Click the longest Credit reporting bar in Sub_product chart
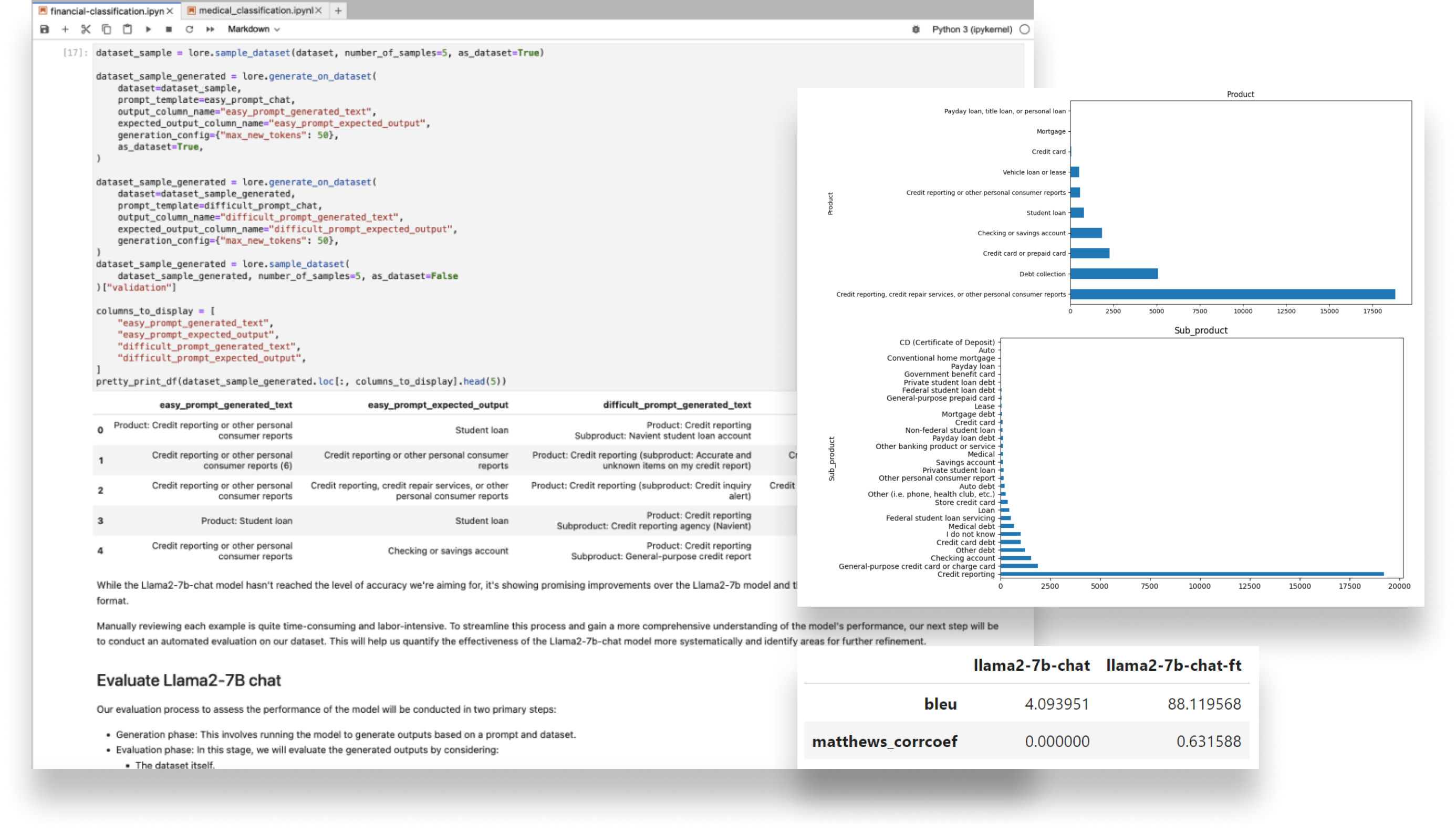 (1192, 574)
